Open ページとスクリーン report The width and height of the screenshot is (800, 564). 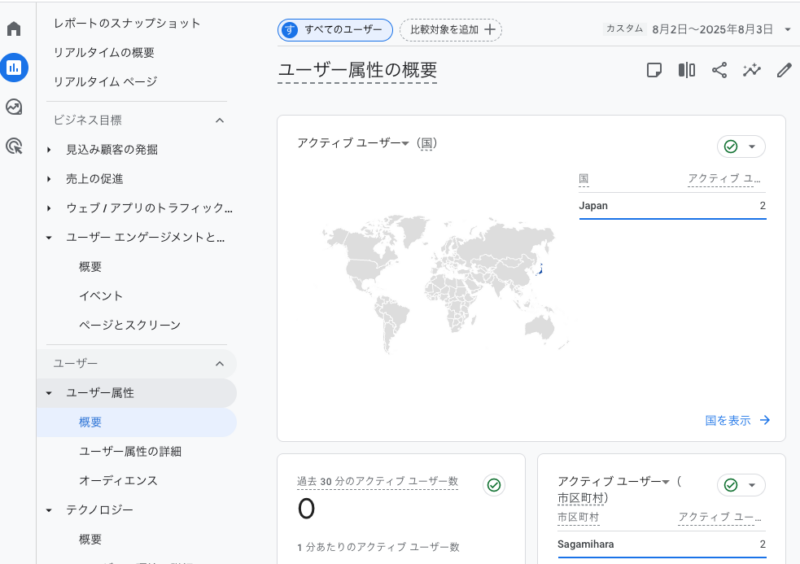coord(130,325)
